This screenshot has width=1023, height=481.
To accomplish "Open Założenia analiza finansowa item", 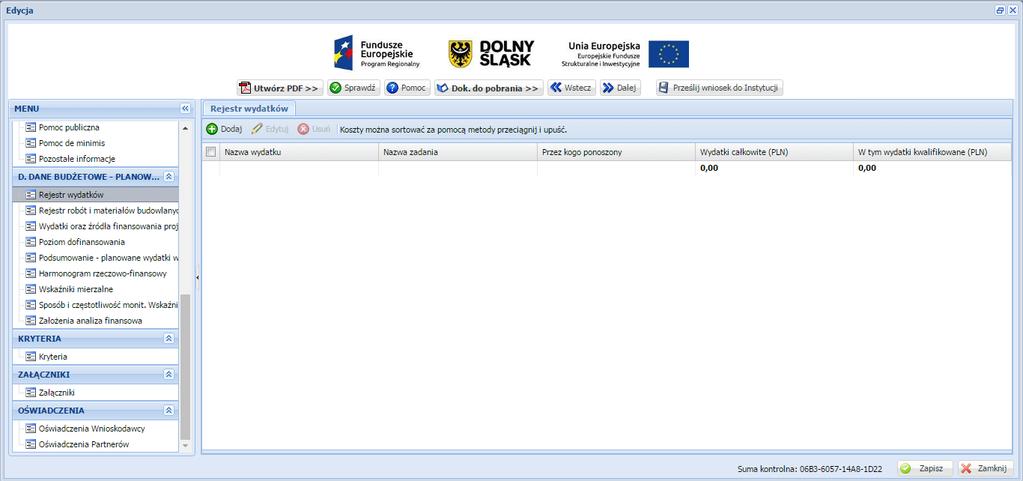I will pyautogui.click(x=84, y=320).
